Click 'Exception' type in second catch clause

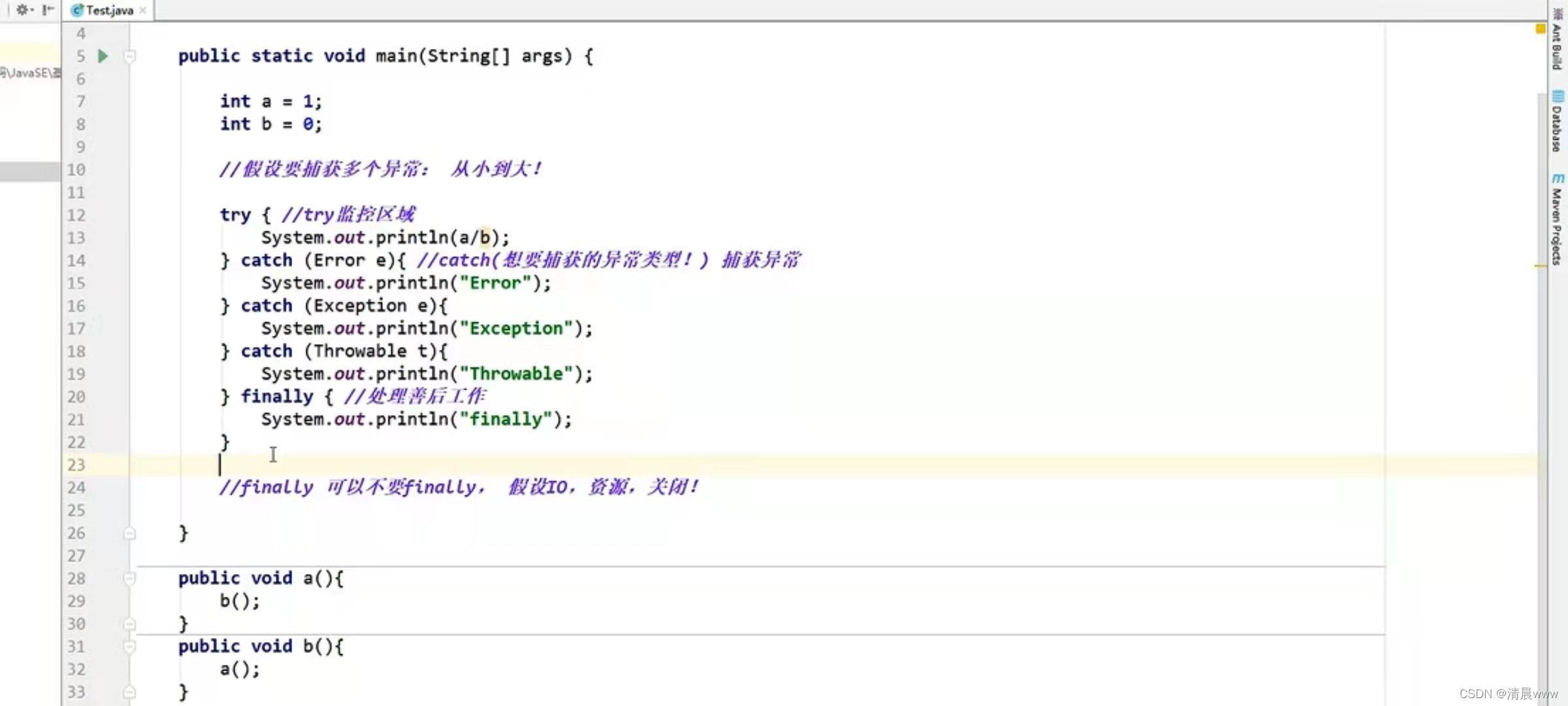pos(360,306)
